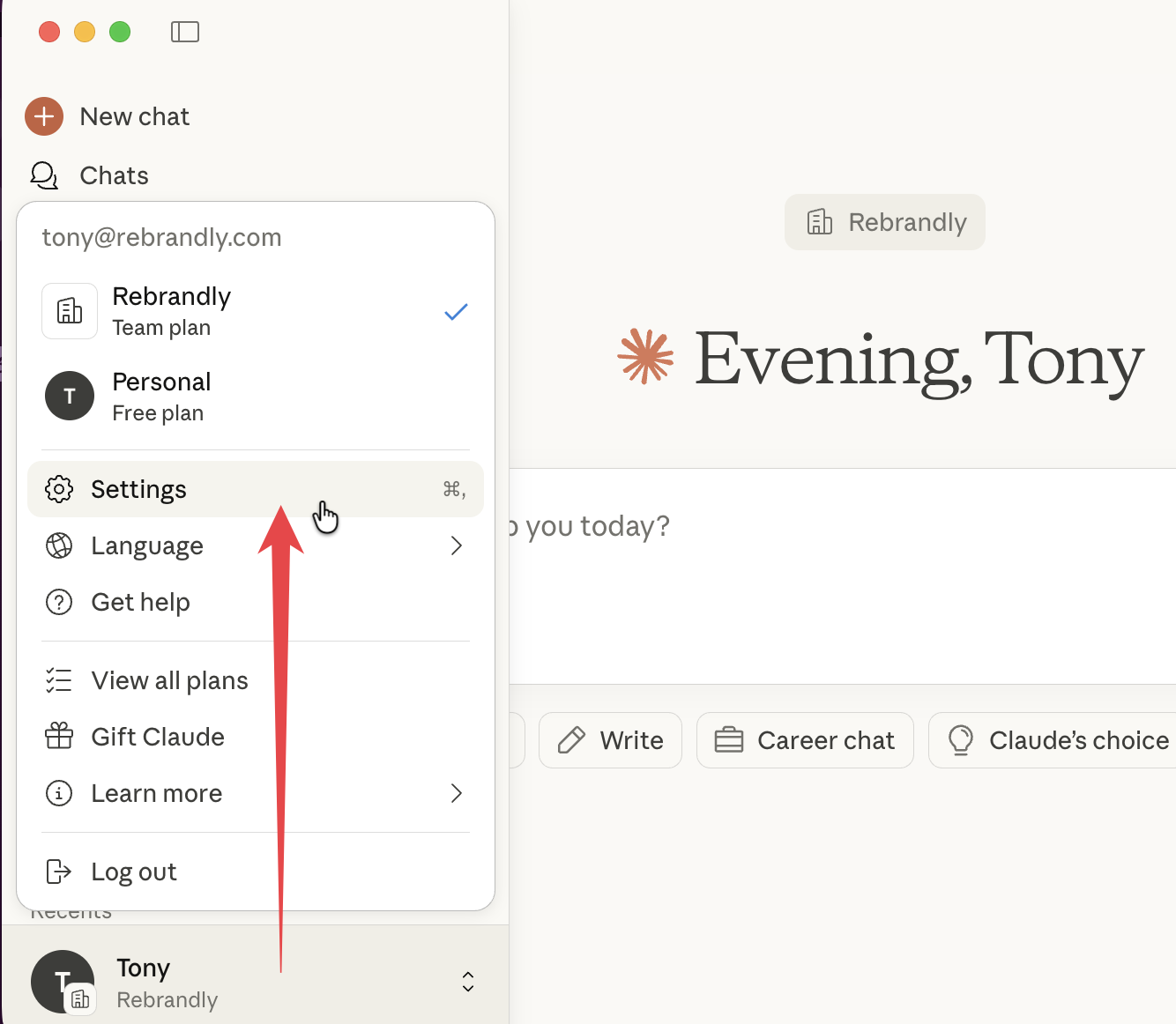Click the View all plans checklist icon
The height and width of the screenshot is (1024, 1176).
(x=59, y=680)
